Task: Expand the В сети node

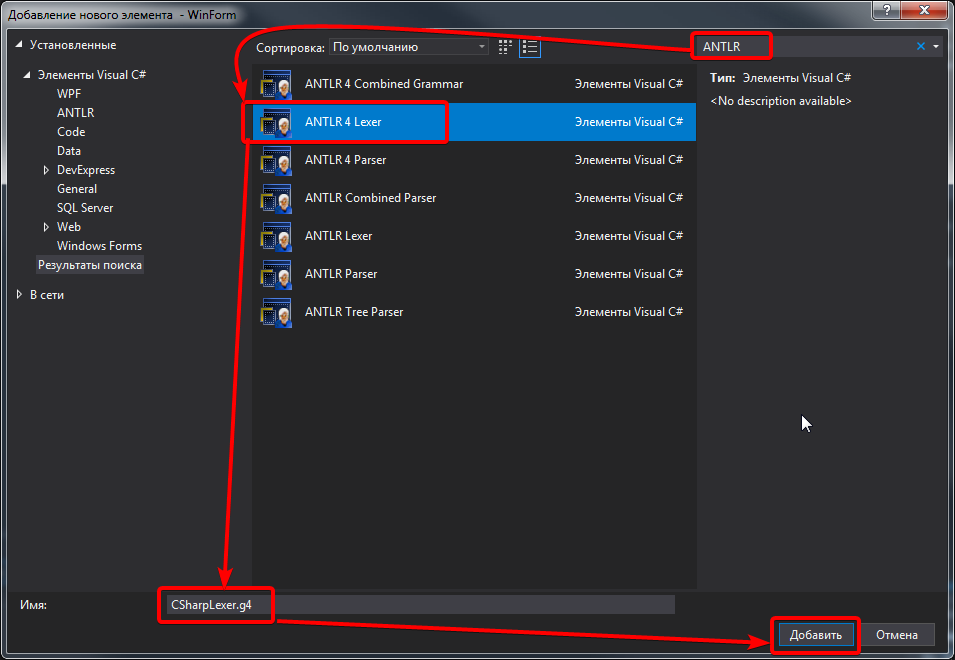Action: pyautogui.click(x=19, y=295)
